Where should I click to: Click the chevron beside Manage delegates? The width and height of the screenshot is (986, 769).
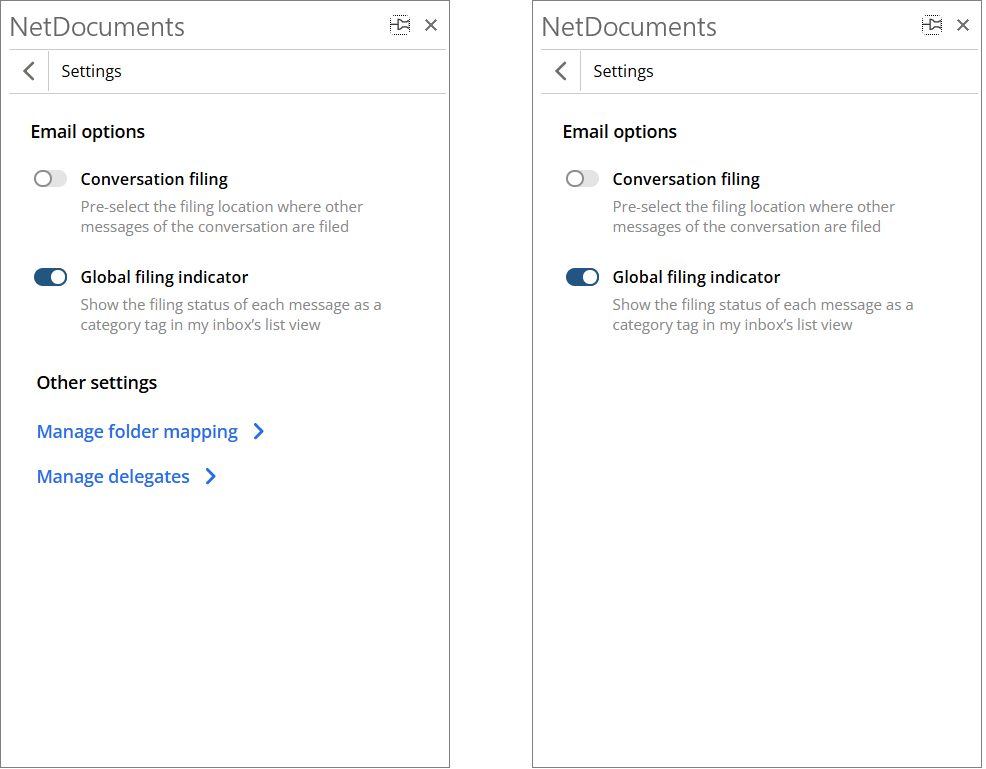coord(211,476)
